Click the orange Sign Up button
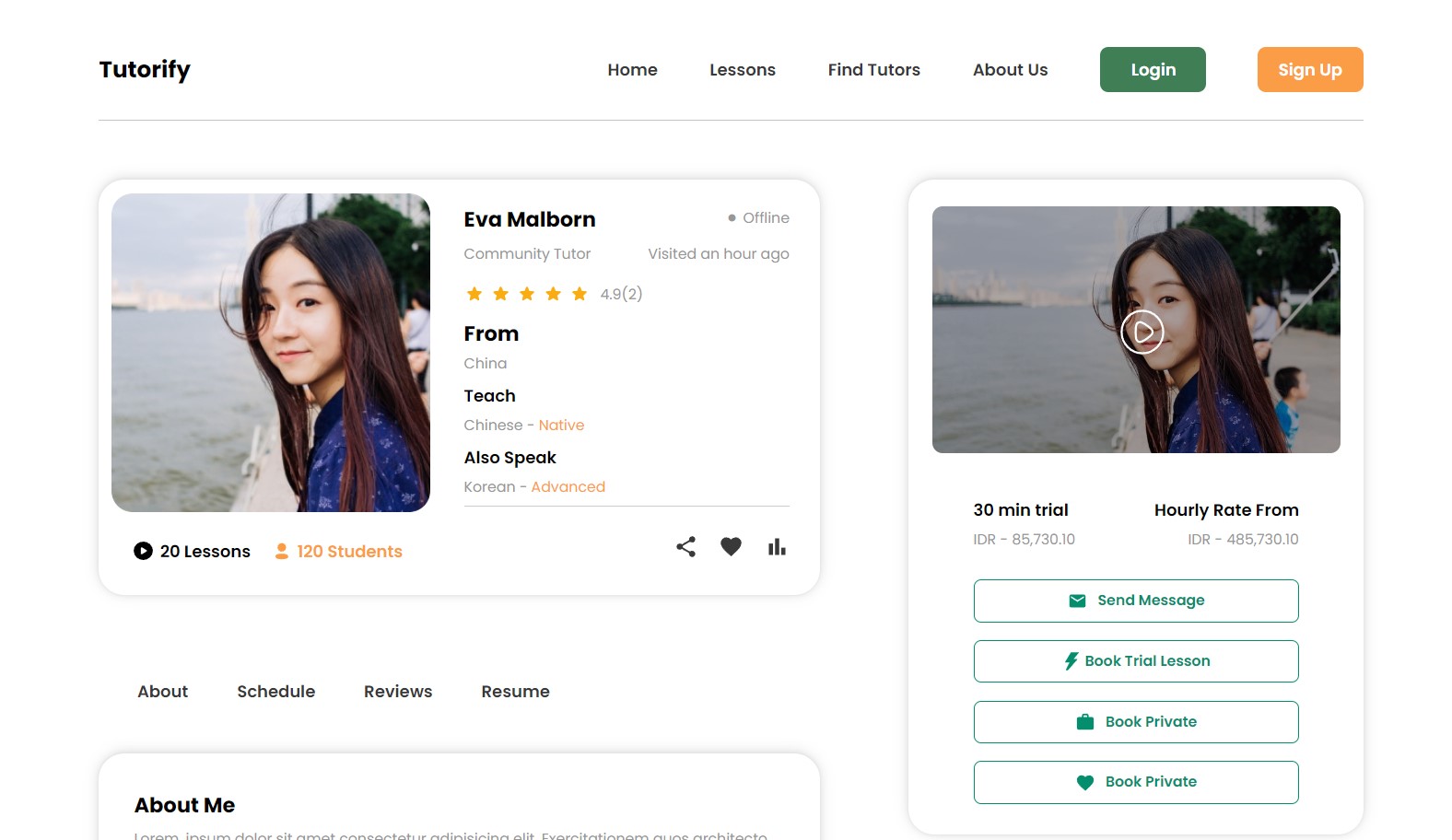The image size is (1452, 840). (x=1310, y=70)
